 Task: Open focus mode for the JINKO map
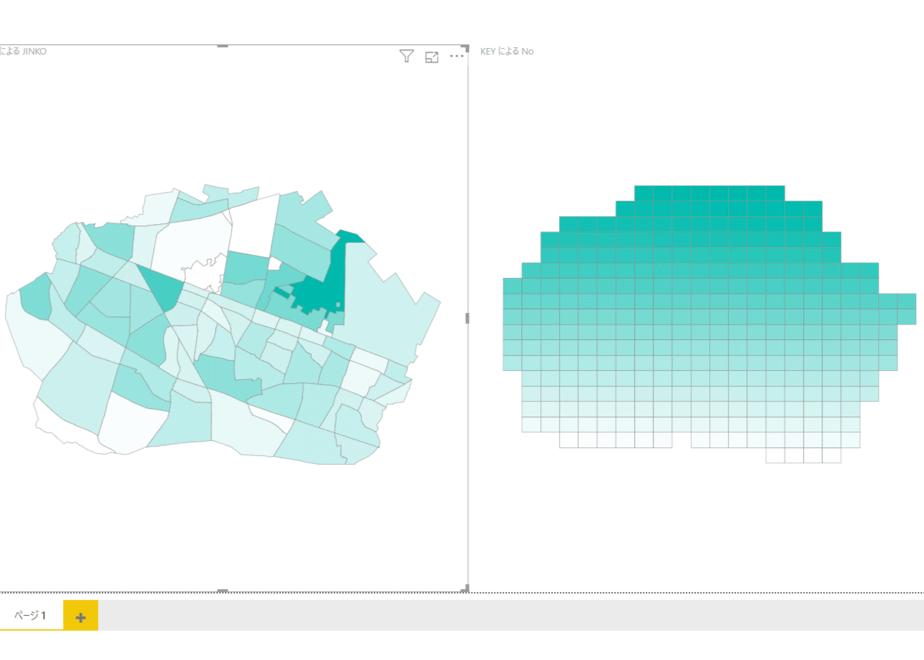tap(431, 57)
